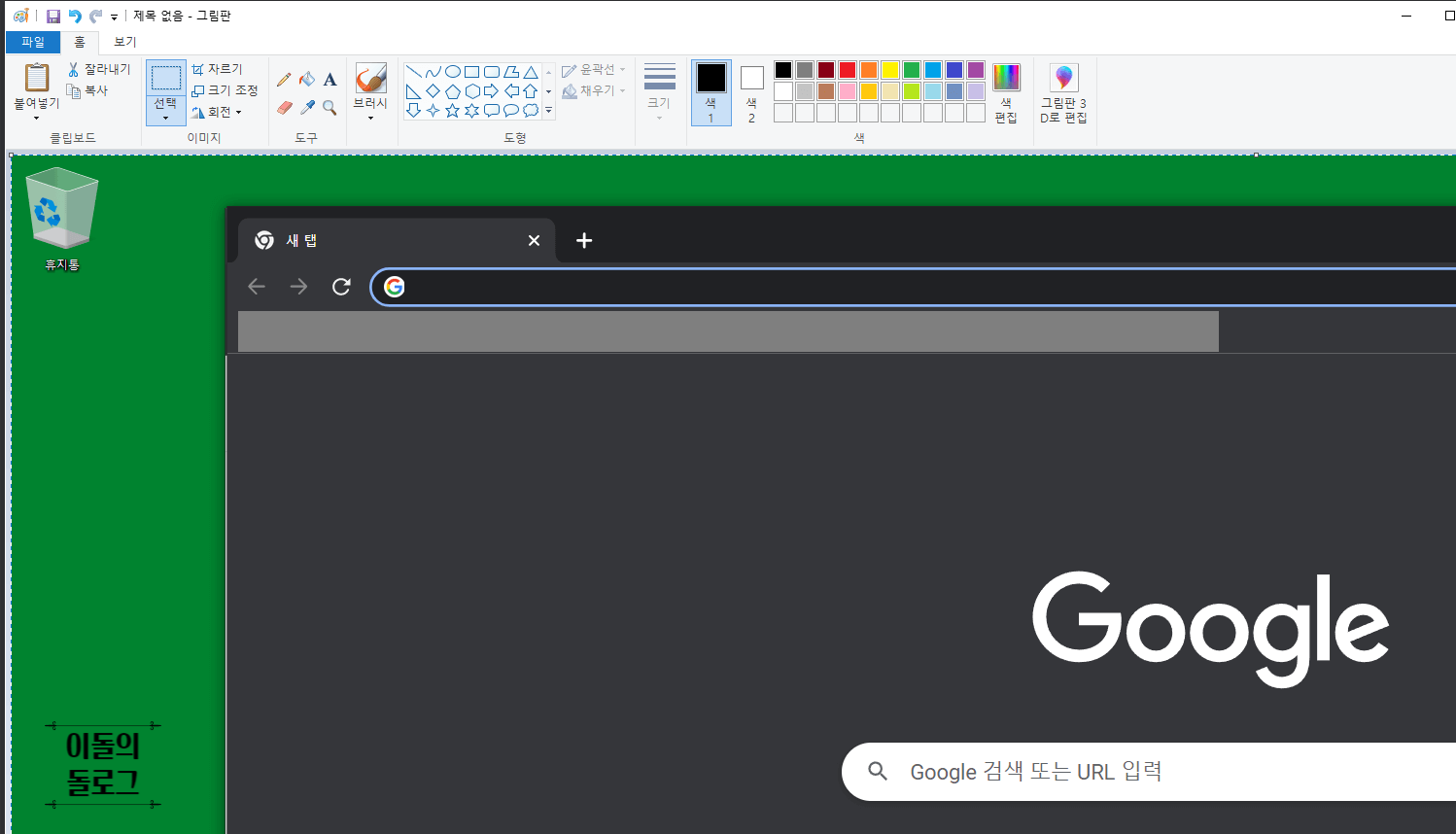Click the 선택 selection rectangle icon
The height and width of the screenshot is (834, 1456).
[x=166, y=78]
